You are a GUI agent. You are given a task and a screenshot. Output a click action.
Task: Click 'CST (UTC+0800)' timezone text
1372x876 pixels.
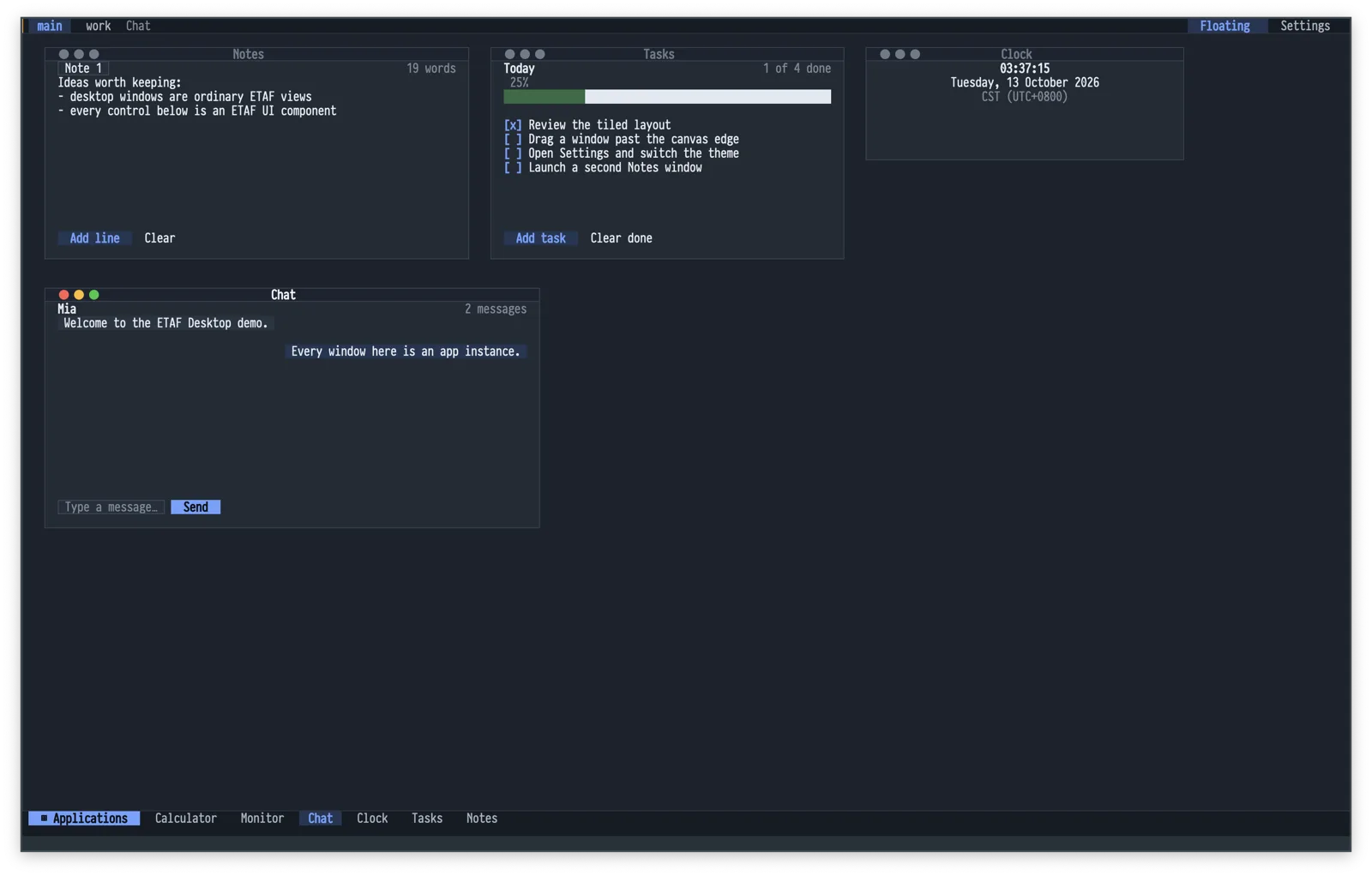pyautogui.click(x=1025, y=97)
